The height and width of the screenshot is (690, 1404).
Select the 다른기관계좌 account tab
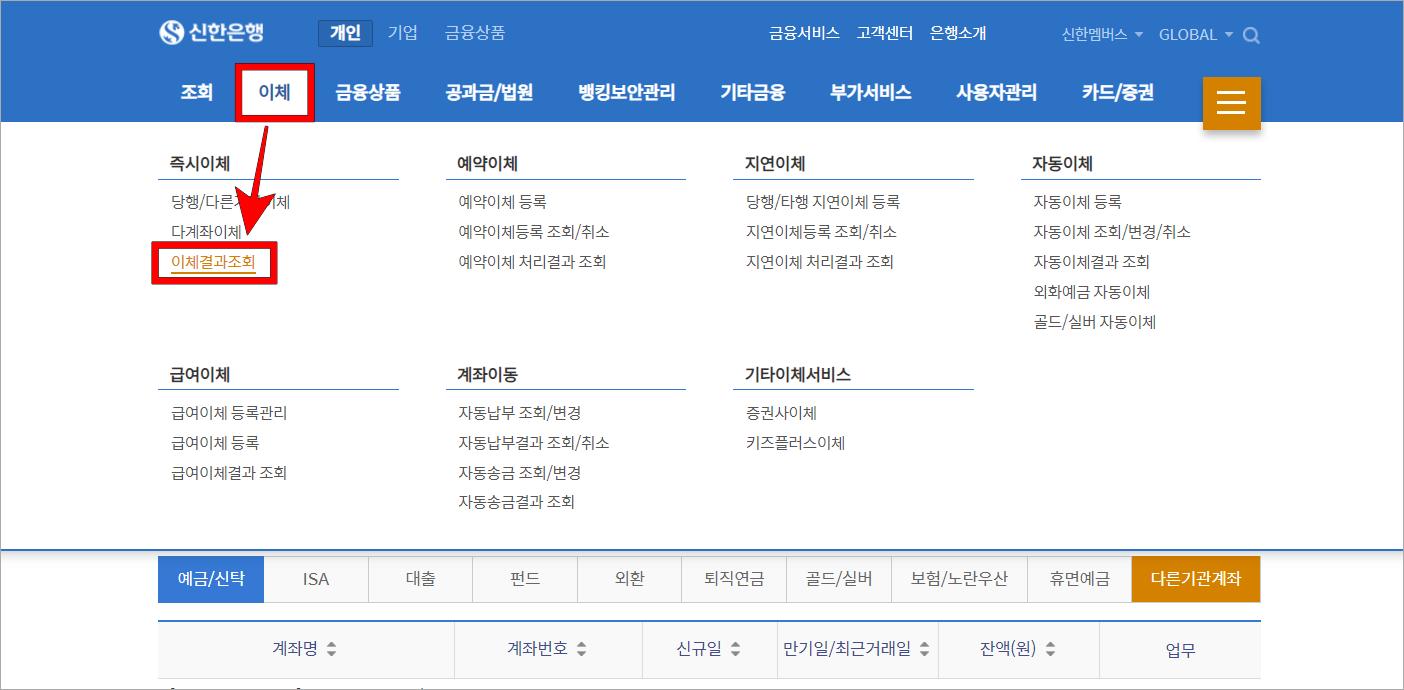click(x=1196, y=578)
